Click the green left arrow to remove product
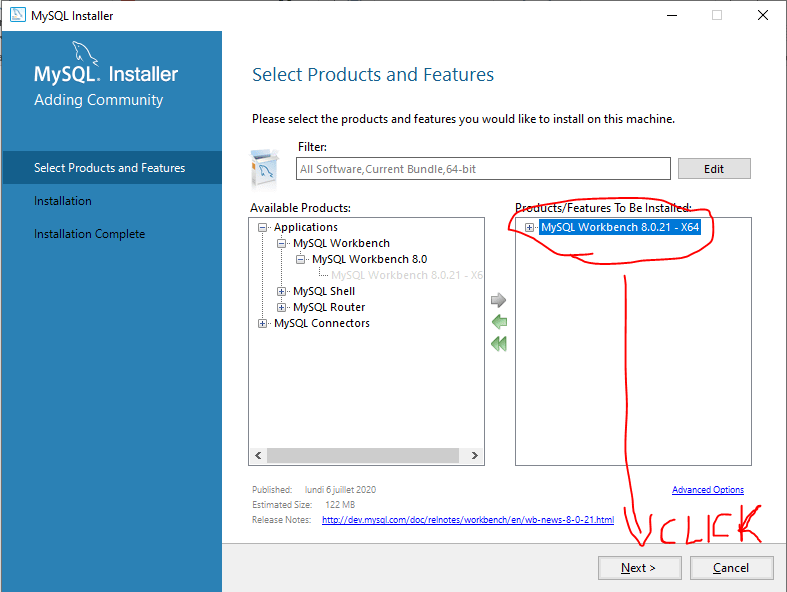787x592 pixels. coord(499,322)
